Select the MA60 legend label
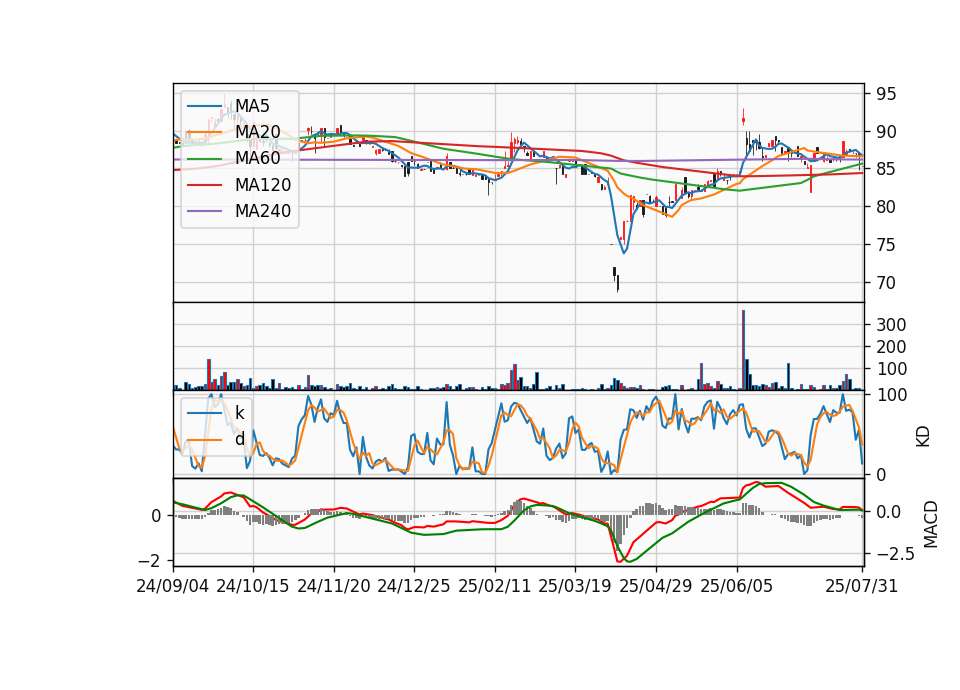Image resolution: width=960 pixels, height=690 pixels. (x=257, y=159)
